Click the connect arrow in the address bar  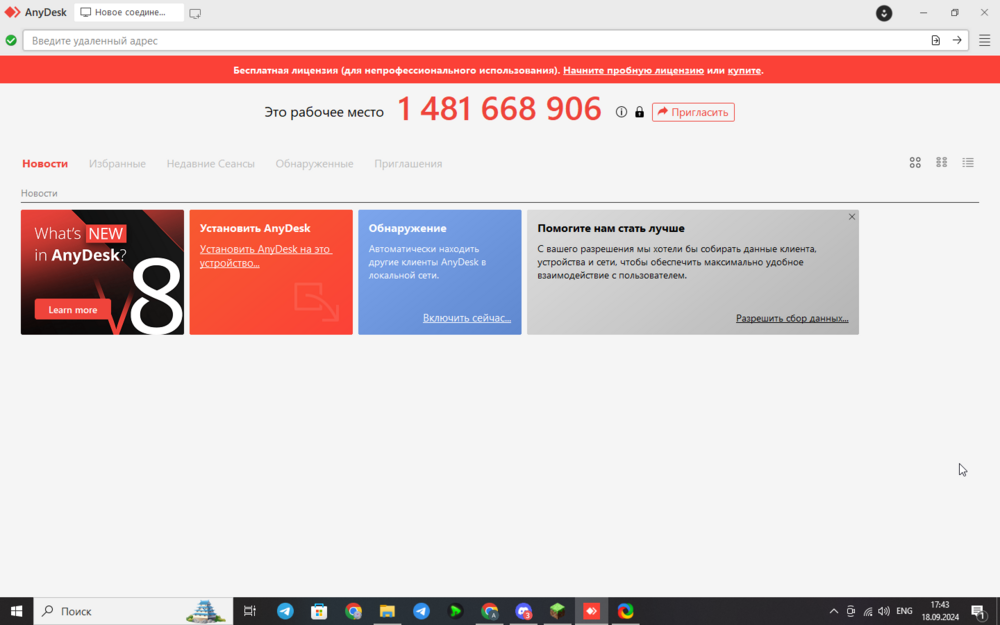tap(957, 40)
